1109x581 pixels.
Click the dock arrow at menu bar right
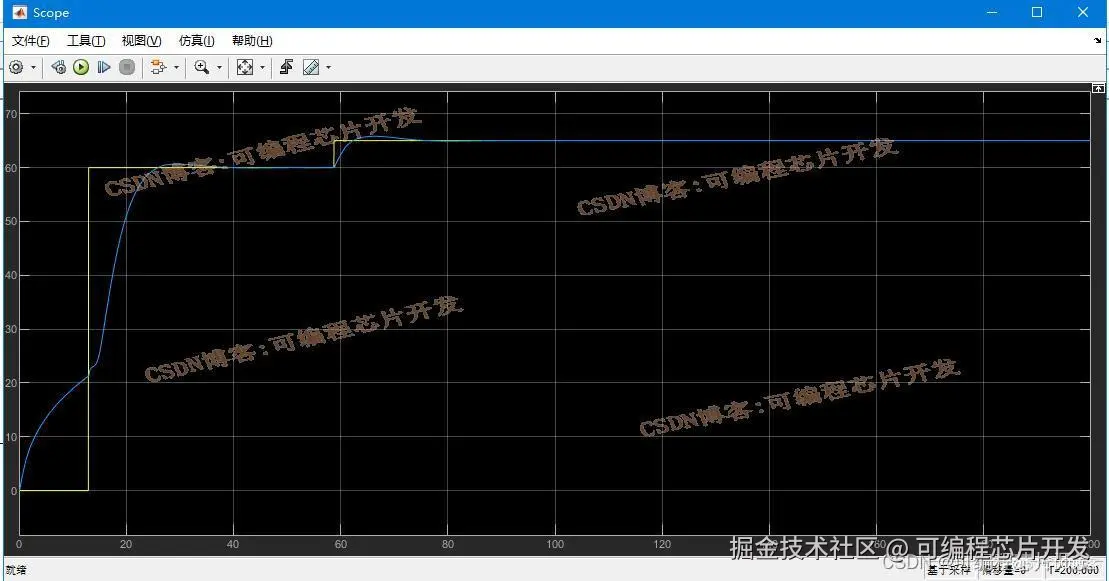(x=1097, y=41)
